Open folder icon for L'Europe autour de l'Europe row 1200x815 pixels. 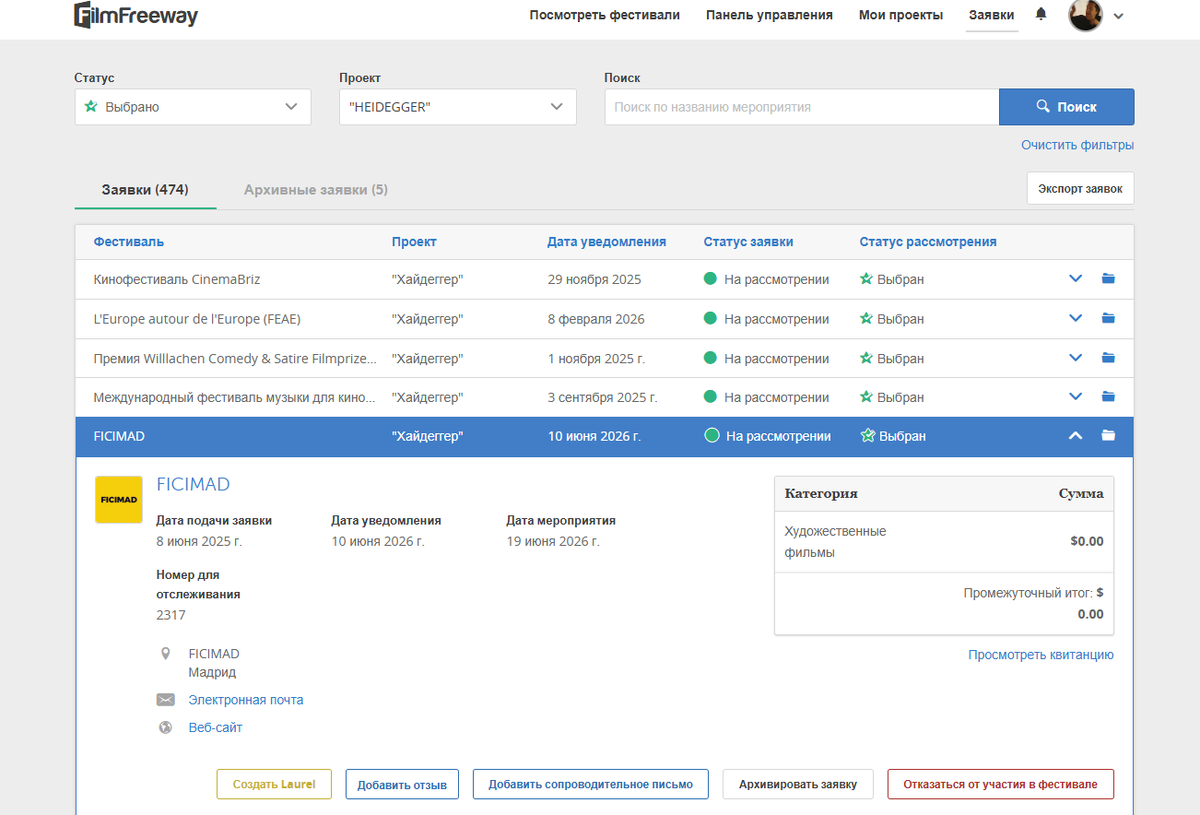click(1108, 318)
